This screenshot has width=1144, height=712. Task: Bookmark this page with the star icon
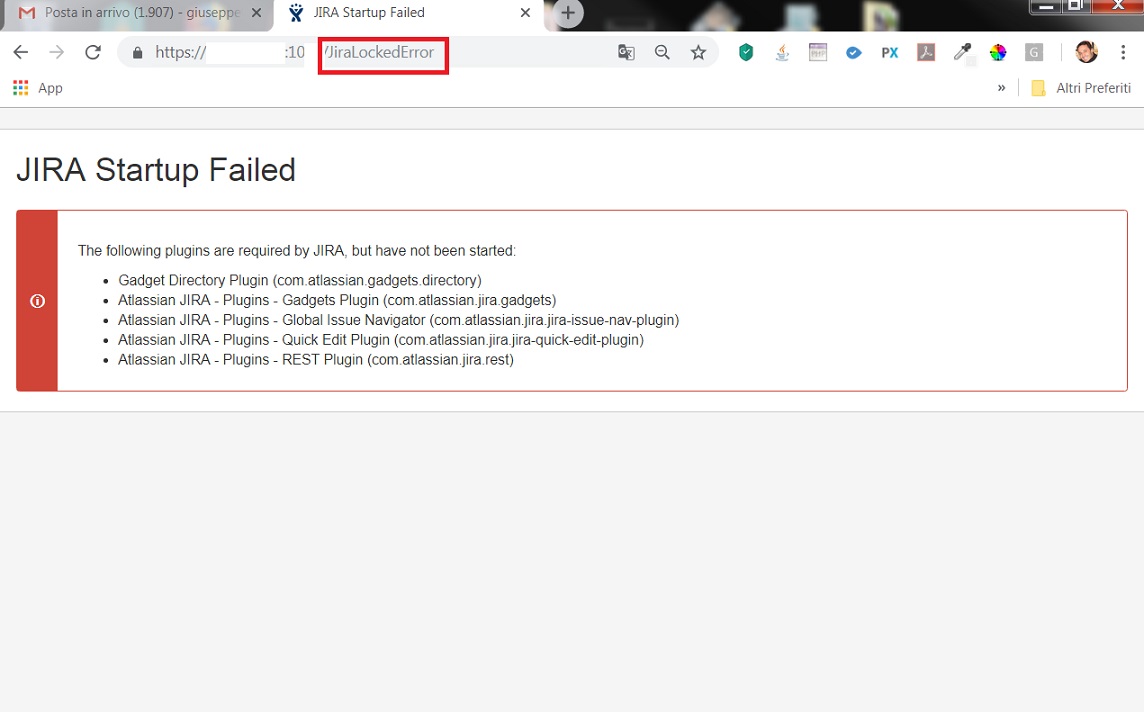[698, 53]
